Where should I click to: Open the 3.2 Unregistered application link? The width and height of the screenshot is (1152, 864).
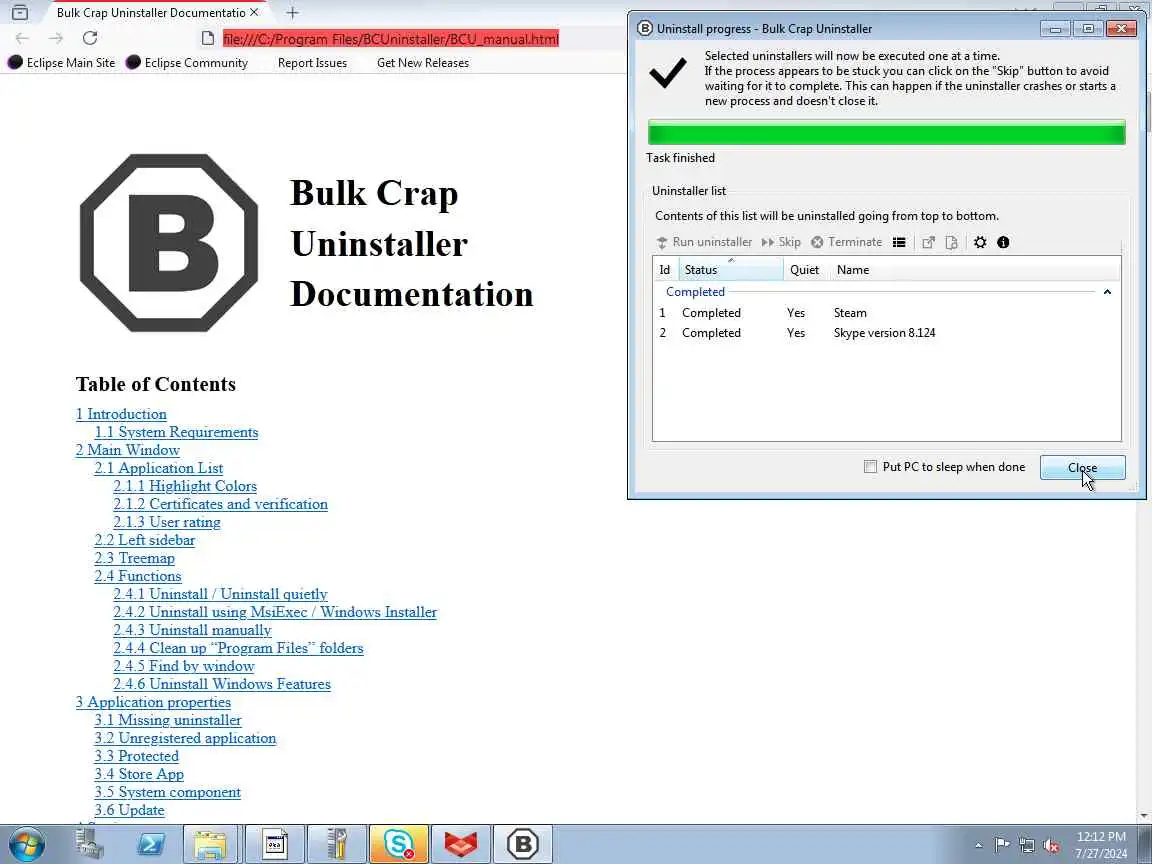click(x=185, y=738)
